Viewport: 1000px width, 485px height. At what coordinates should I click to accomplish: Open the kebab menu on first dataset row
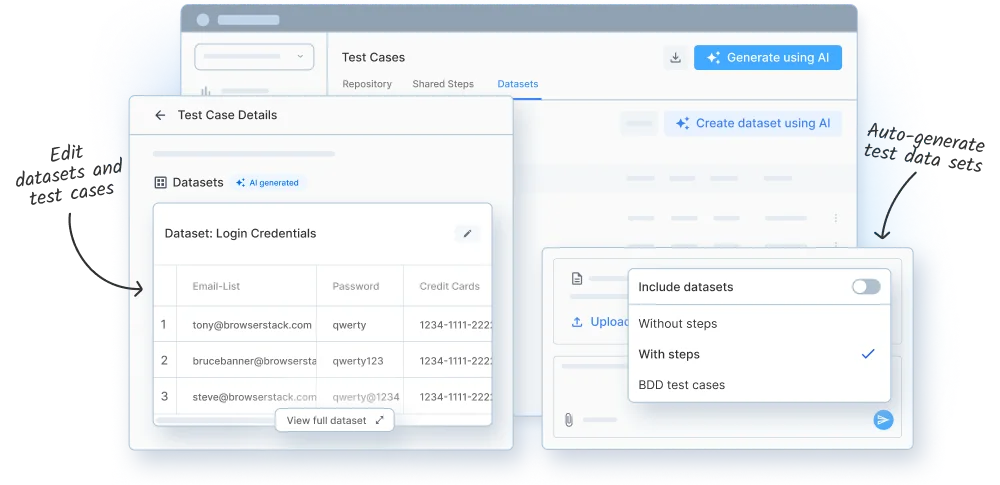tap(835, 218)
